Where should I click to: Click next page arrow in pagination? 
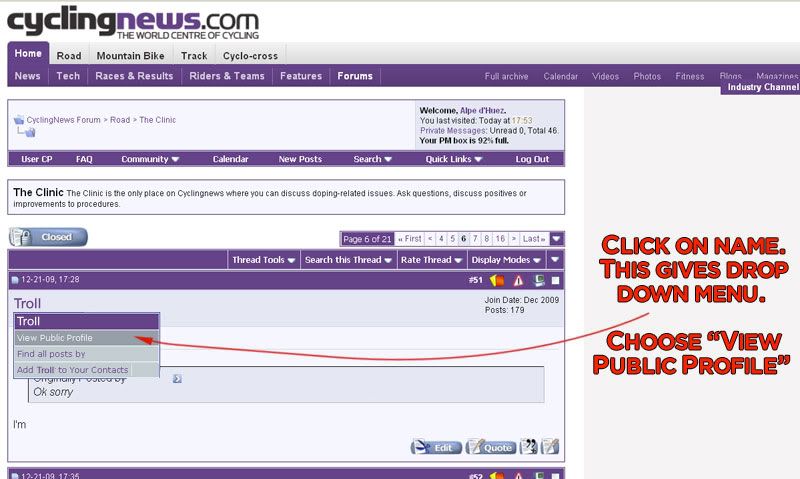(514, 239)
